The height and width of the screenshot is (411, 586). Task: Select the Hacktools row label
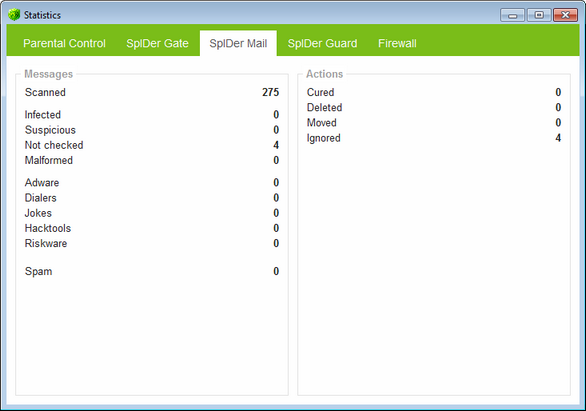(48, 228)
